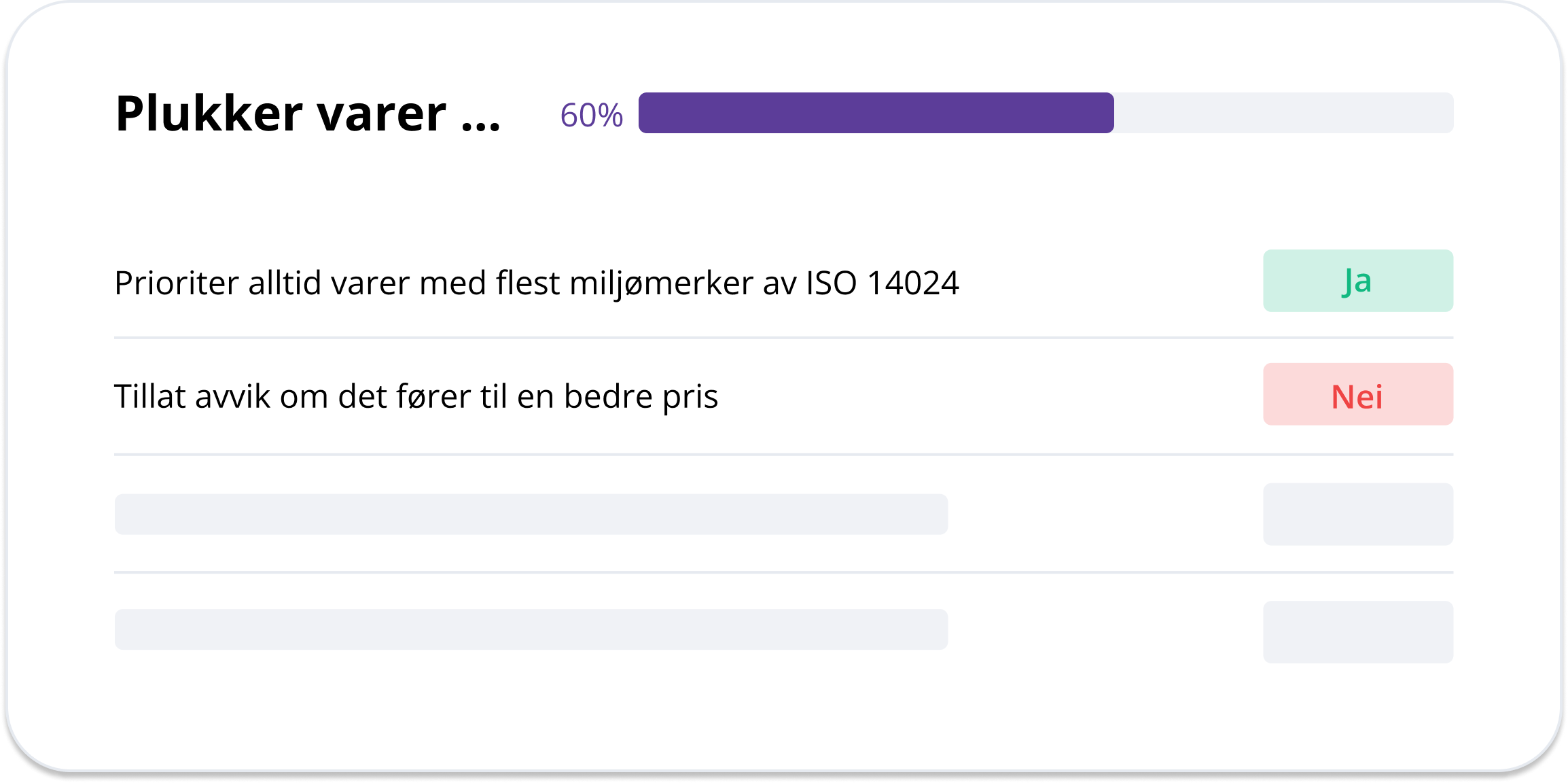
Task: Select the rule text about bedre pris
Action: click(x=418, y=394)
